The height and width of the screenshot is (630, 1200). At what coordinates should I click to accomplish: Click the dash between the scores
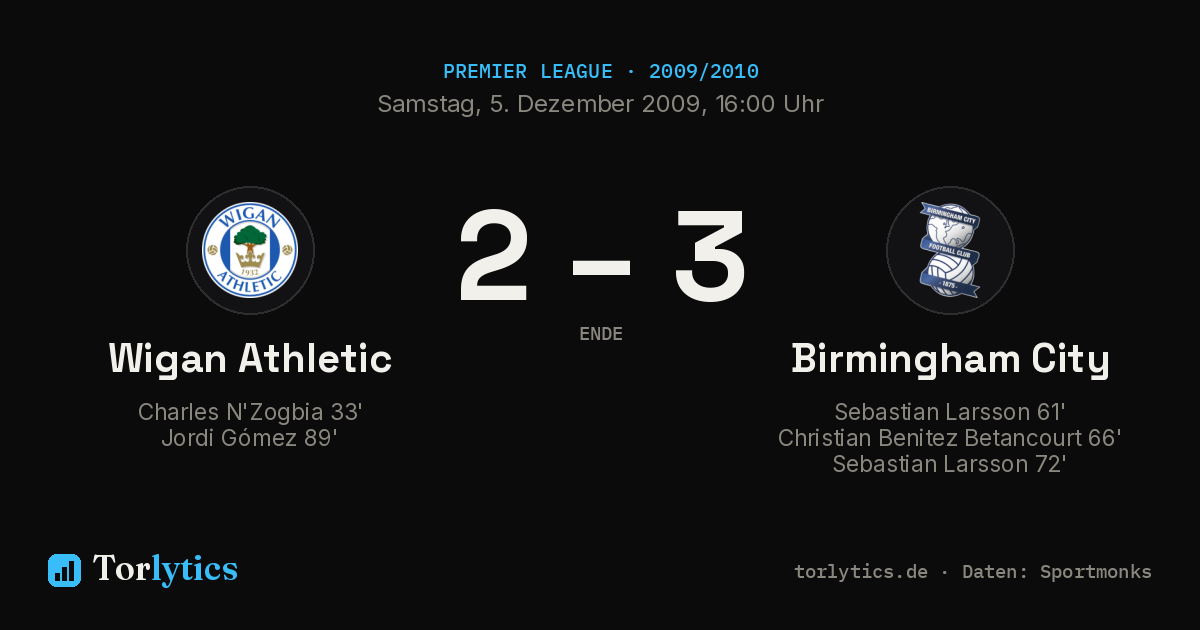coord(601,266)
